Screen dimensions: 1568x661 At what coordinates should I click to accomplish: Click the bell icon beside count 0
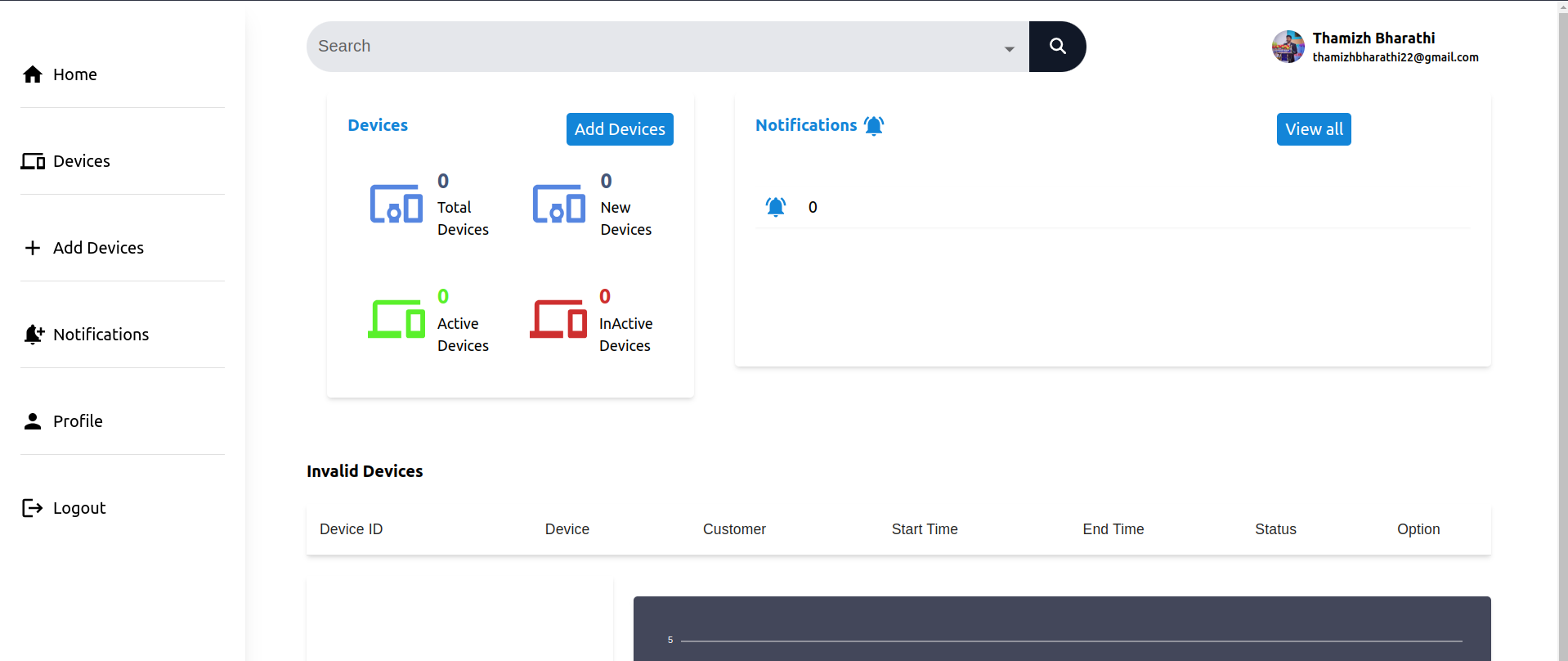(776, 207)
